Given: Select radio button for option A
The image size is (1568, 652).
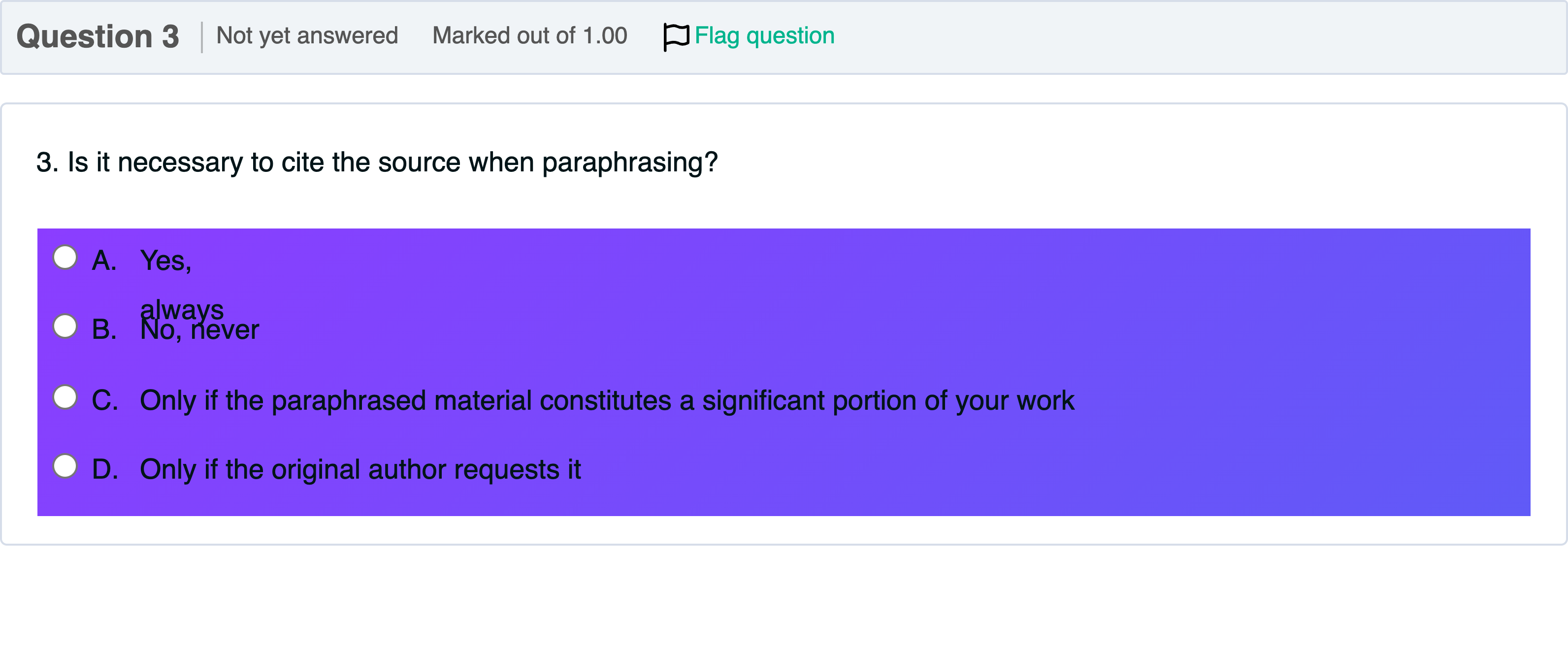Looking at the screenshot, I should pos(65,258).
